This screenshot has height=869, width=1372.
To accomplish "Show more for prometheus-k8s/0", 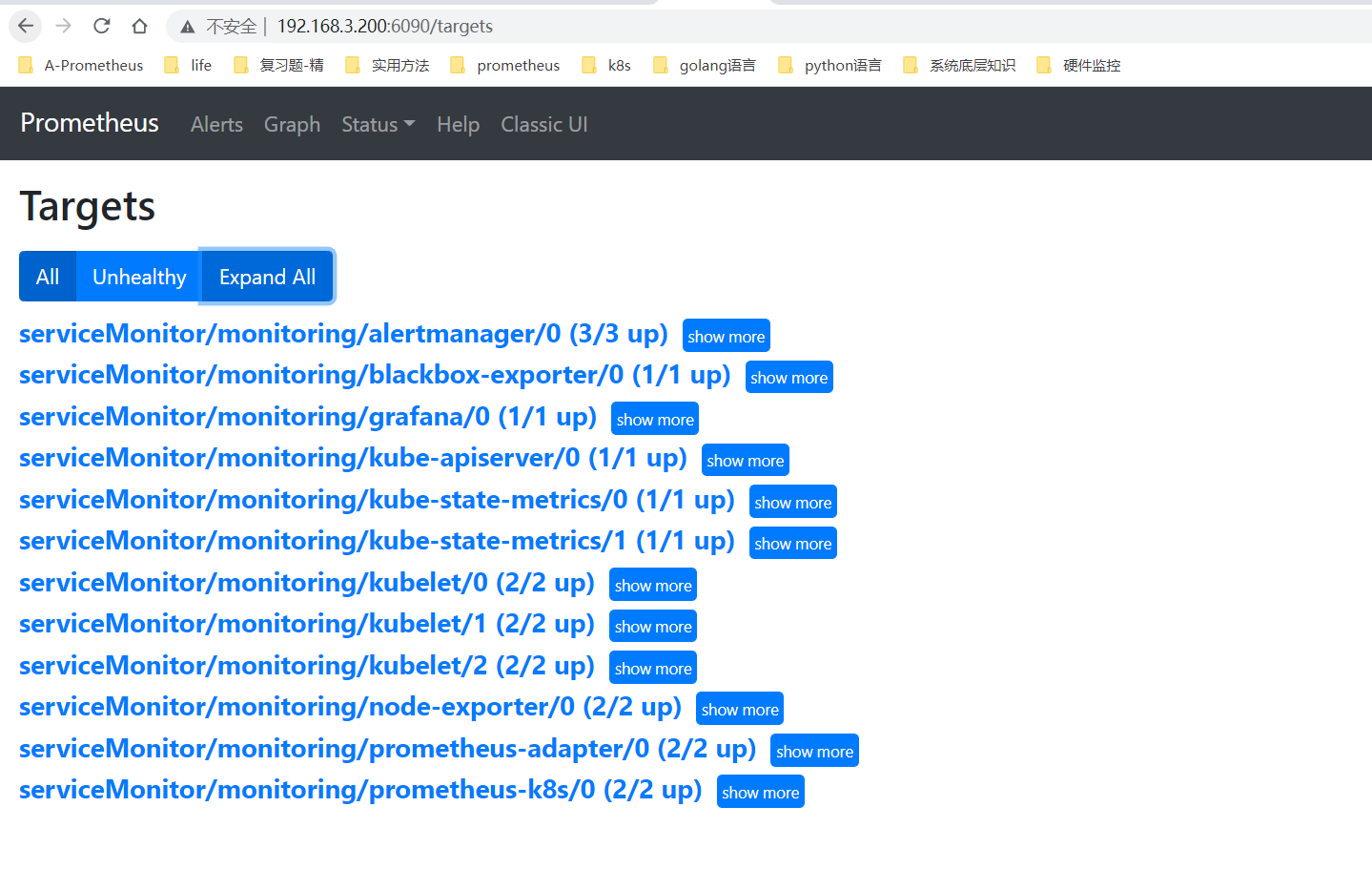I will point(761,792).
